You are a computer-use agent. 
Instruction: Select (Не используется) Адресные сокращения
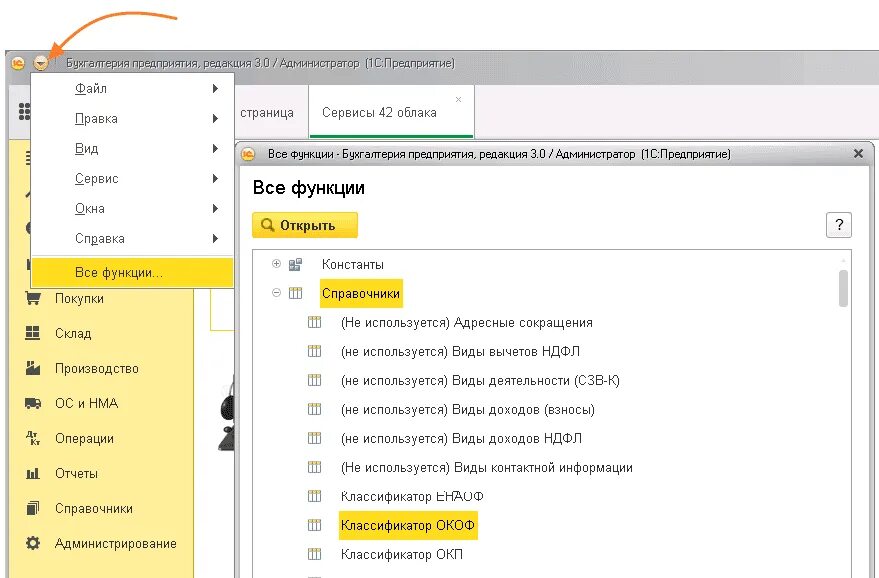[466, 322]
